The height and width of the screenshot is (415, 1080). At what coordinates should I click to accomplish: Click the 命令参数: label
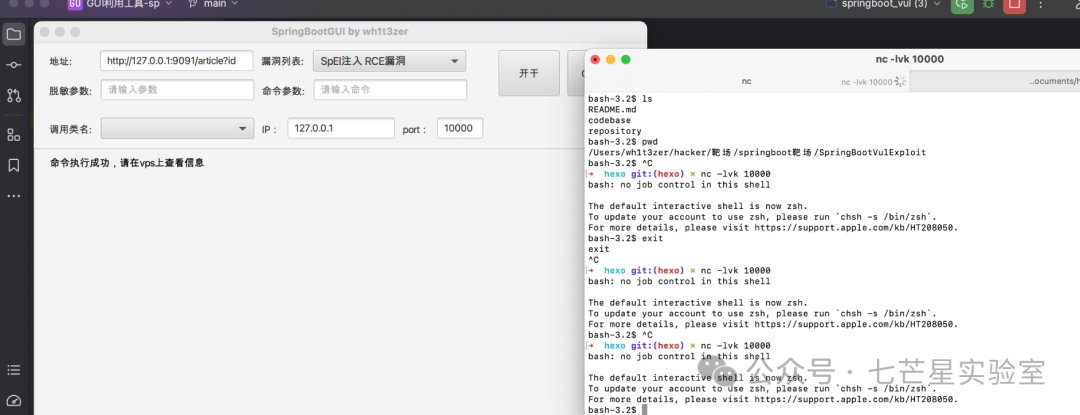click(x=283, y=90)
